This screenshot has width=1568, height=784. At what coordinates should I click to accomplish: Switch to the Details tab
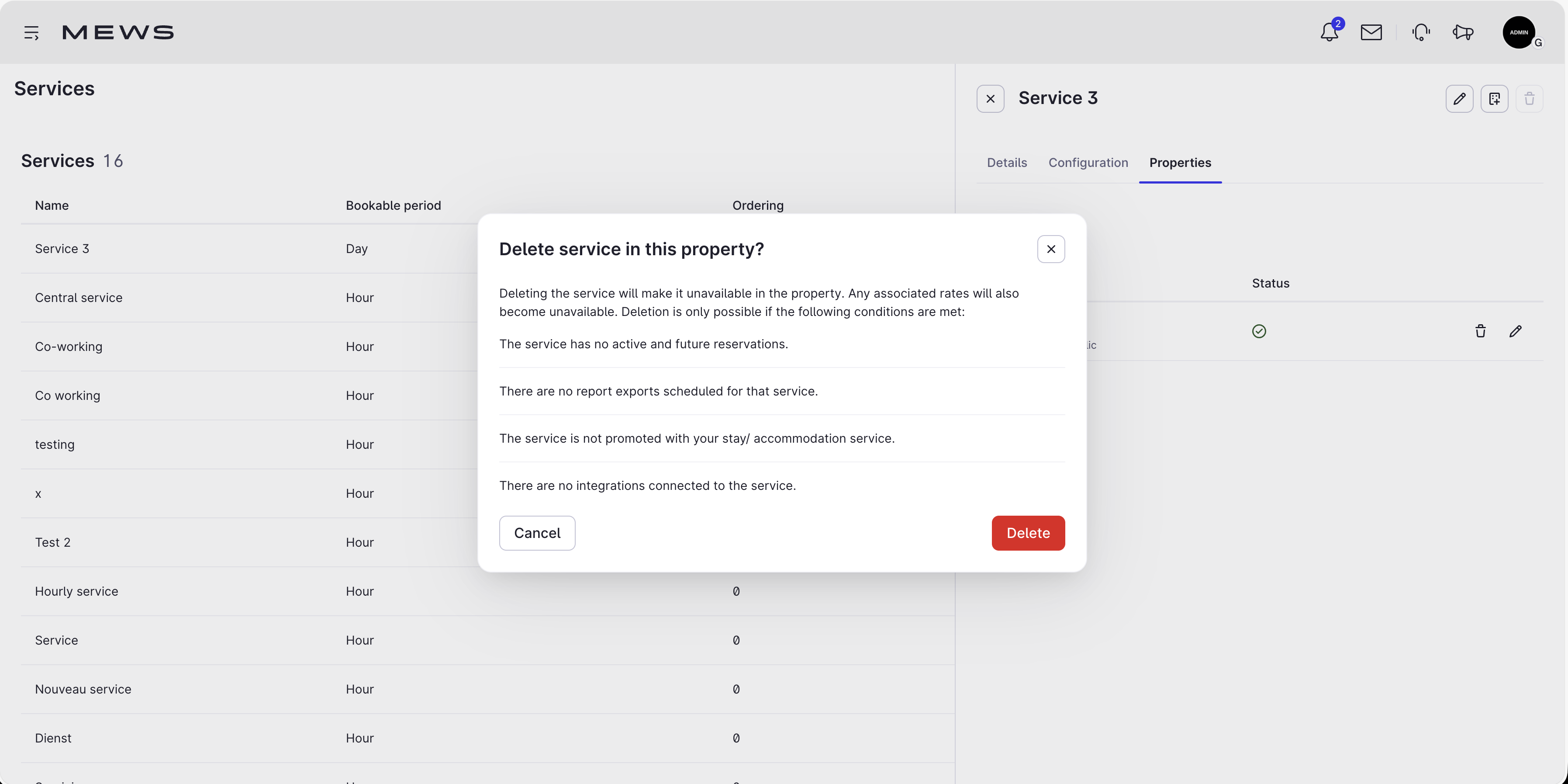point(1007,163)
